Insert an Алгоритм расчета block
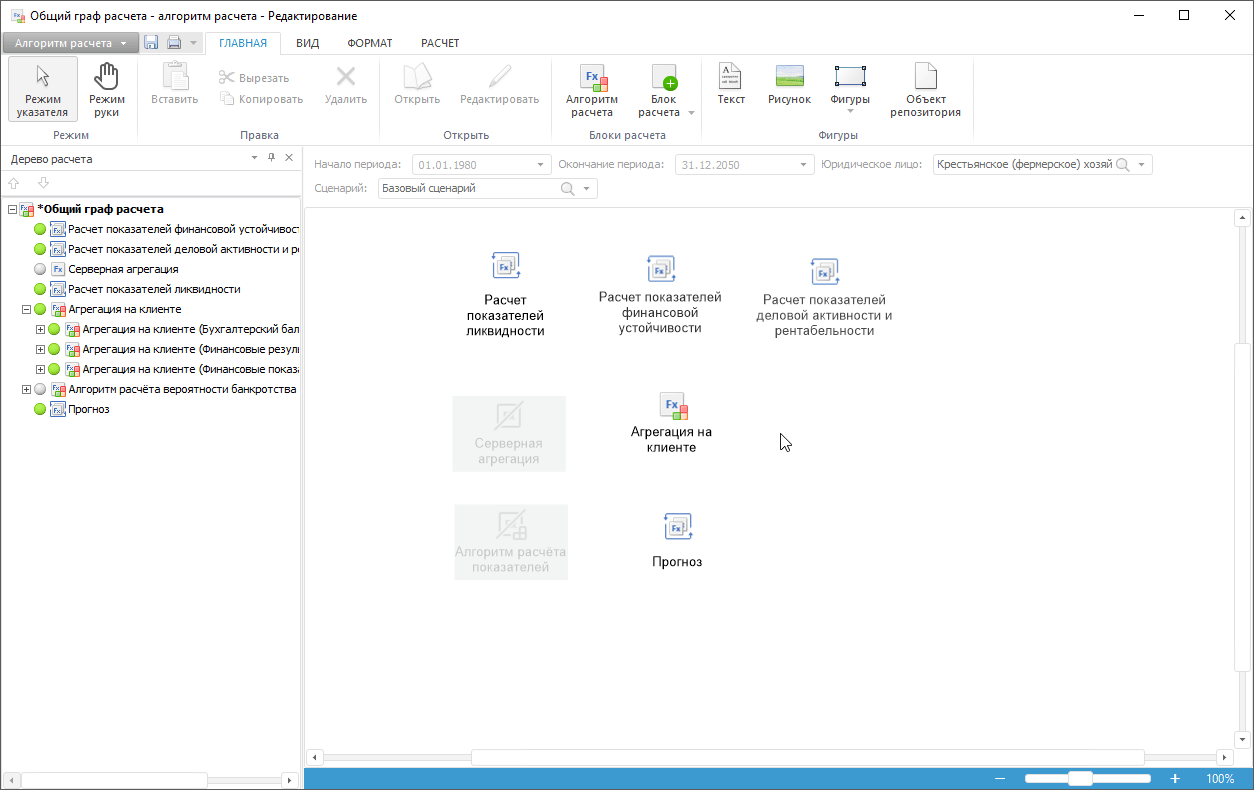 [x=592, y=90]
